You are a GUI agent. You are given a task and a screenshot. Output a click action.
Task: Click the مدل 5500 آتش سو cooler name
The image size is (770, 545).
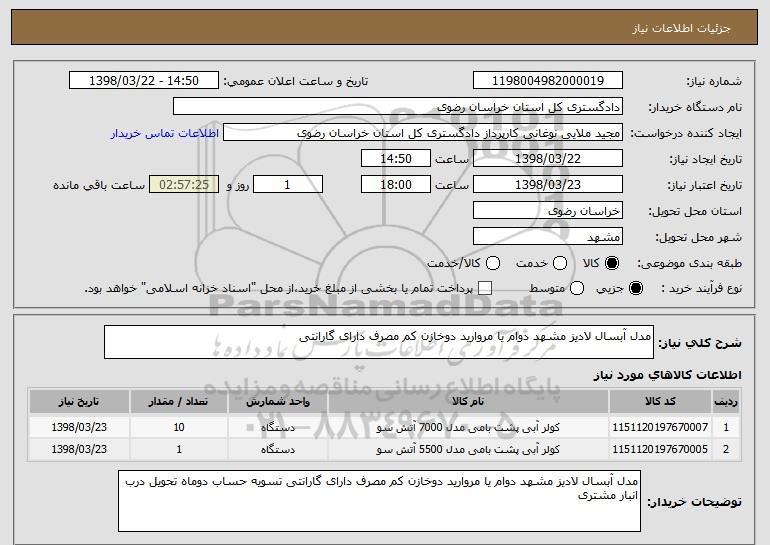pyautogui.click(x=468, y=449)
